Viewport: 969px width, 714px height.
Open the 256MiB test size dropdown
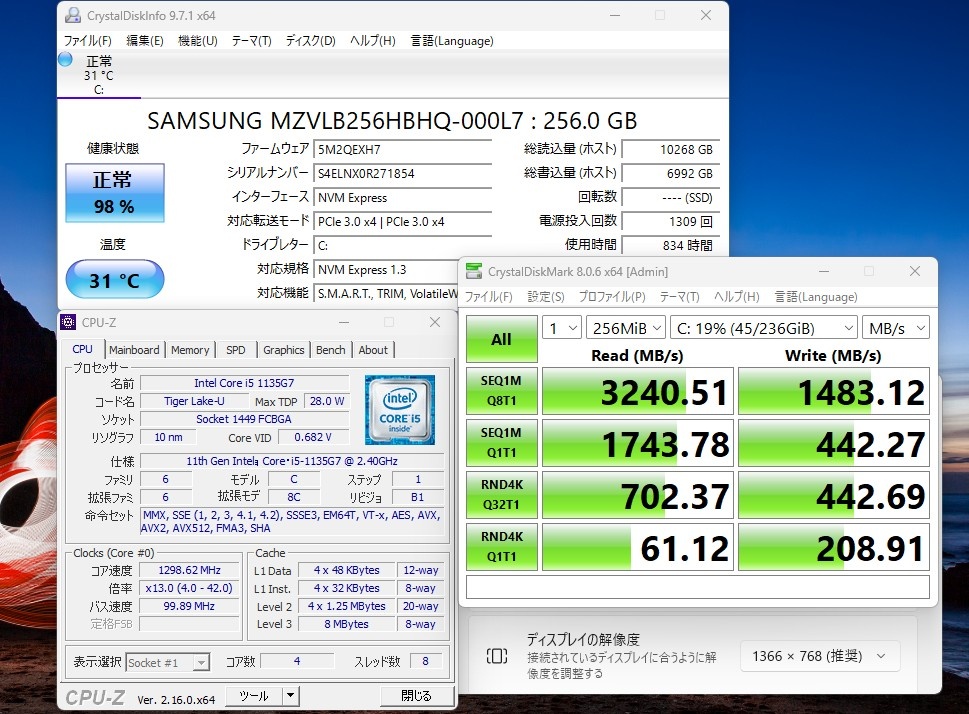coord(627,328)
